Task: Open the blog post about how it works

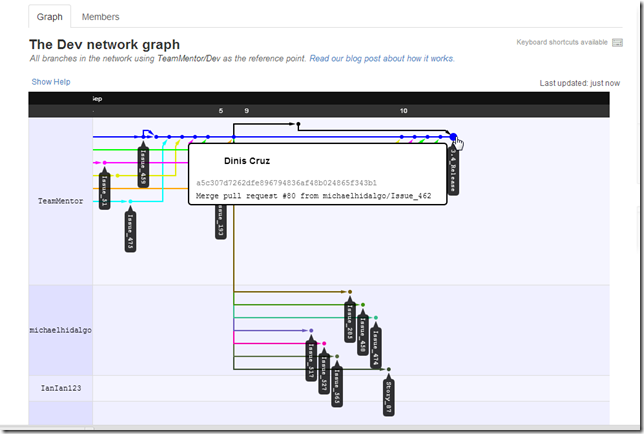Action: pos(381,59)
